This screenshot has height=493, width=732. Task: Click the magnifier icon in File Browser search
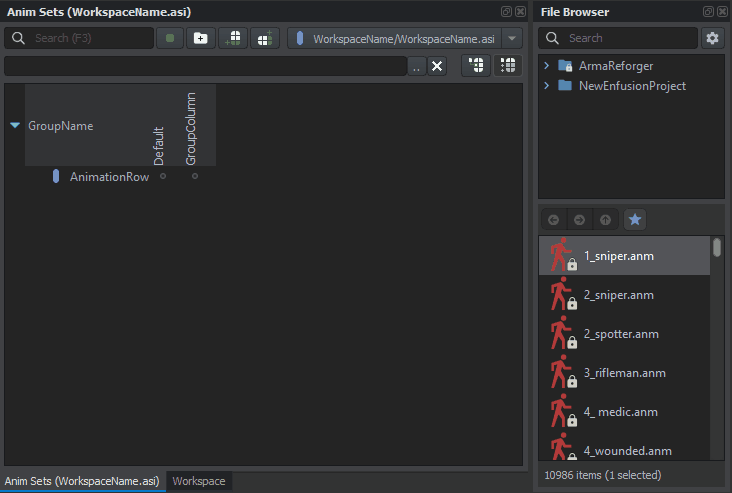[x=552, y=38]
